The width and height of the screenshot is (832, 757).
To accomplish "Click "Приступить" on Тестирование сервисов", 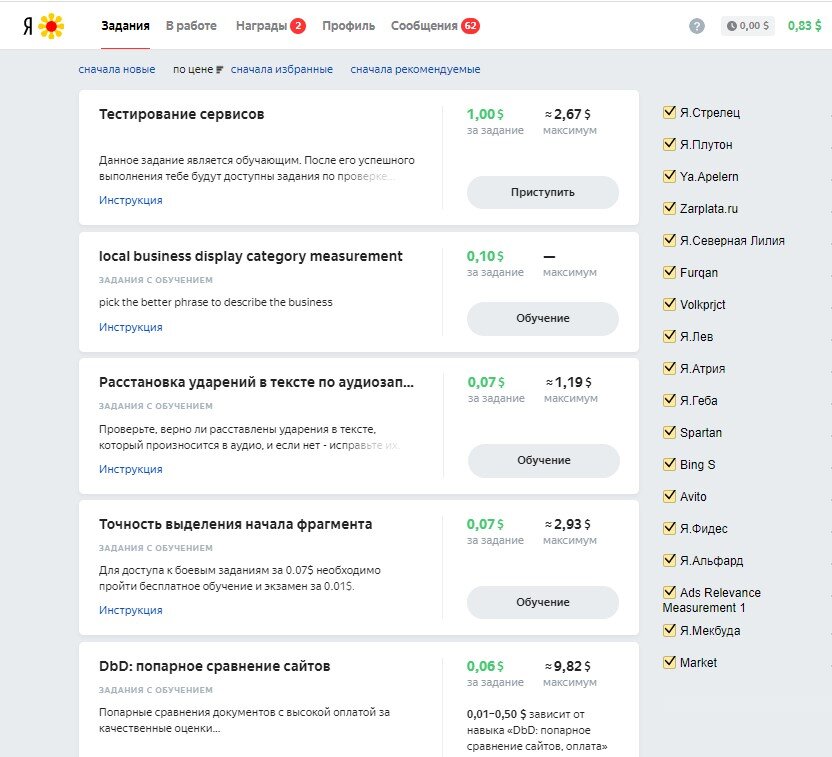I will [542, 192].
